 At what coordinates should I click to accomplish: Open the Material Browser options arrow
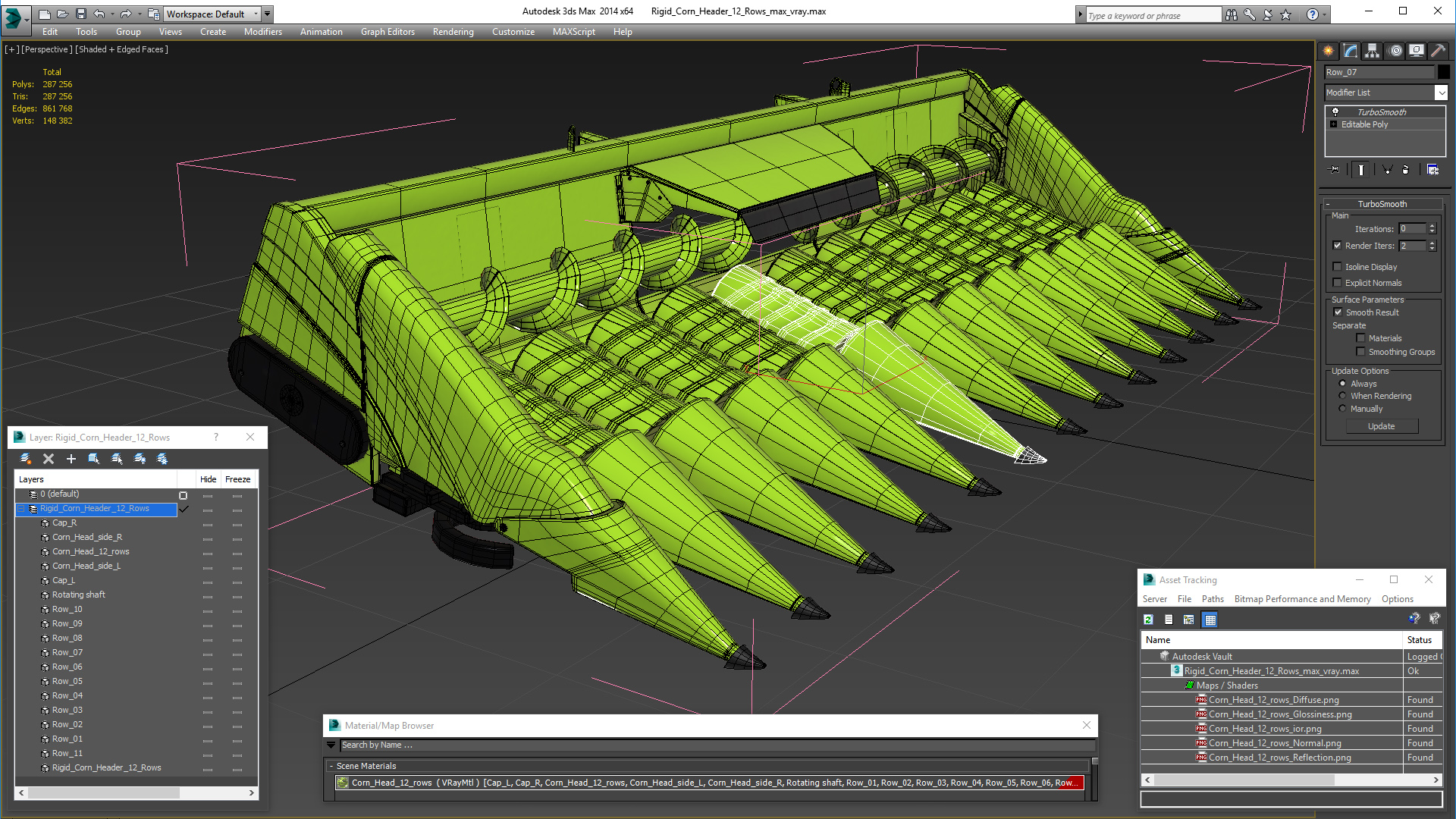[x=331, y=745]
